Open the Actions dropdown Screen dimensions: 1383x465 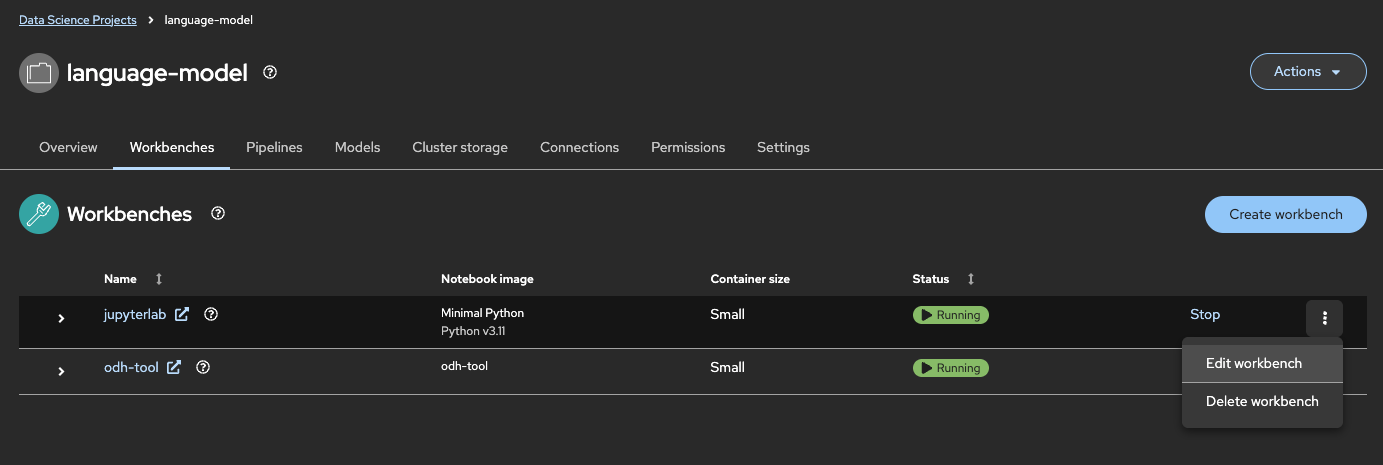click(x=1308, y=72)
